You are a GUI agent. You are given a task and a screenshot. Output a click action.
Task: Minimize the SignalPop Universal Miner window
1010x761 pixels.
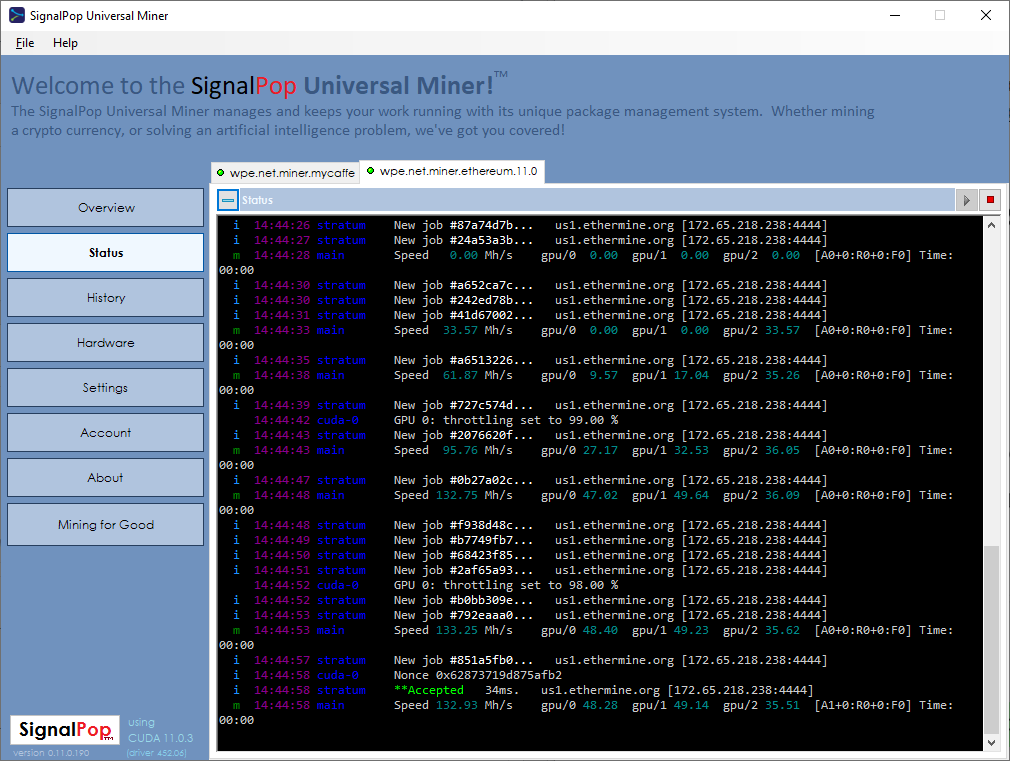coord(895,15)
